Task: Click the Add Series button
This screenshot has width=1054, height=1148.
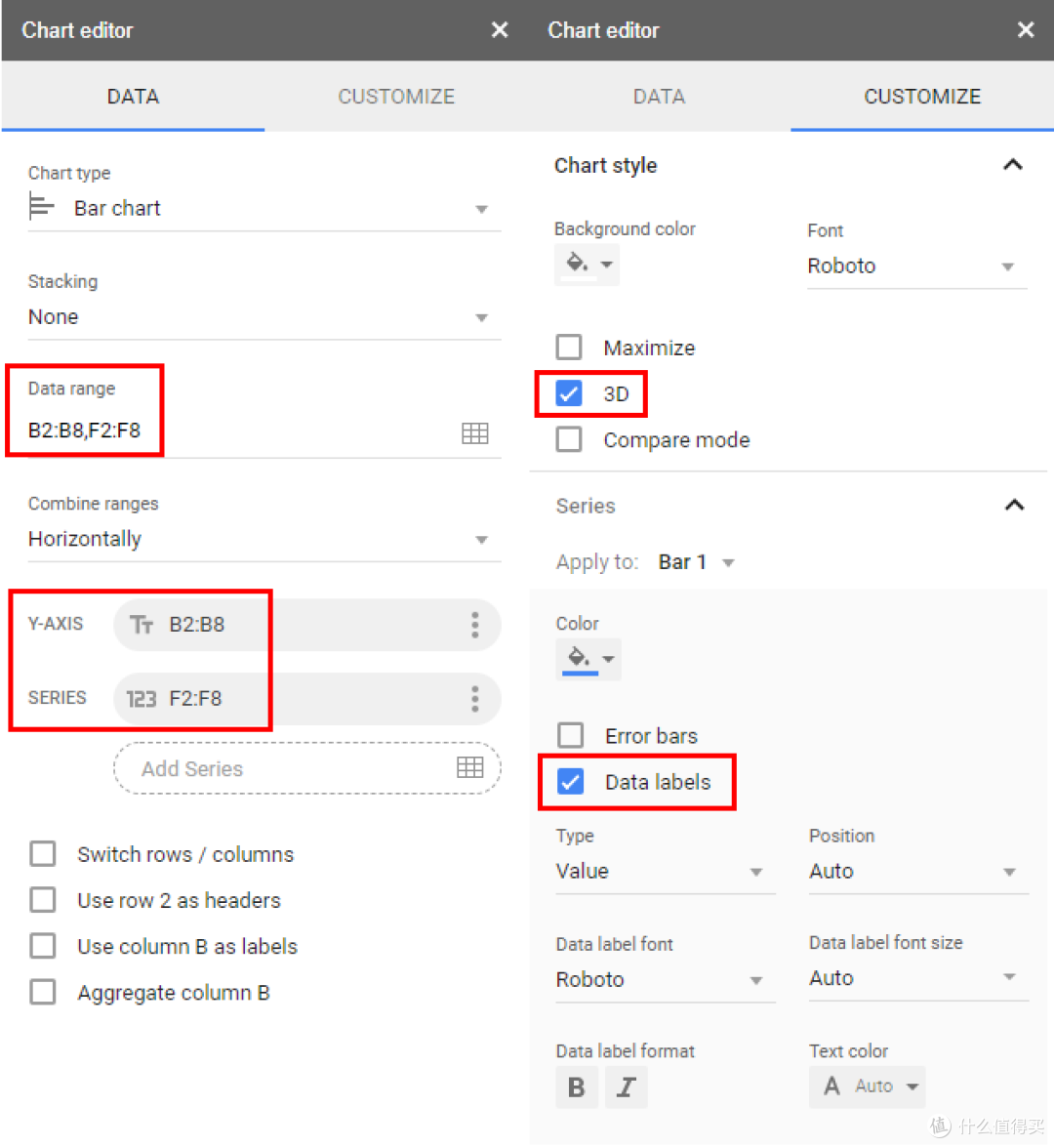Action: [x=306, y=768]
